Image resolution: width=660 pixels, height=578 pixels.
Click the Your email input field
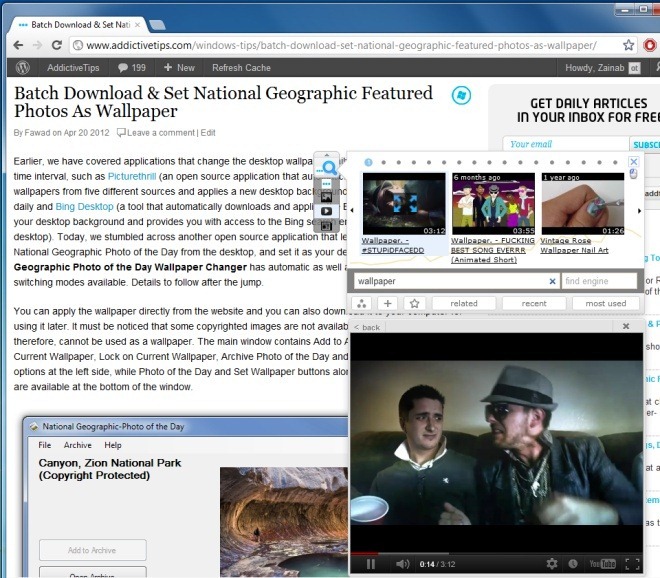tap(566, 144)
